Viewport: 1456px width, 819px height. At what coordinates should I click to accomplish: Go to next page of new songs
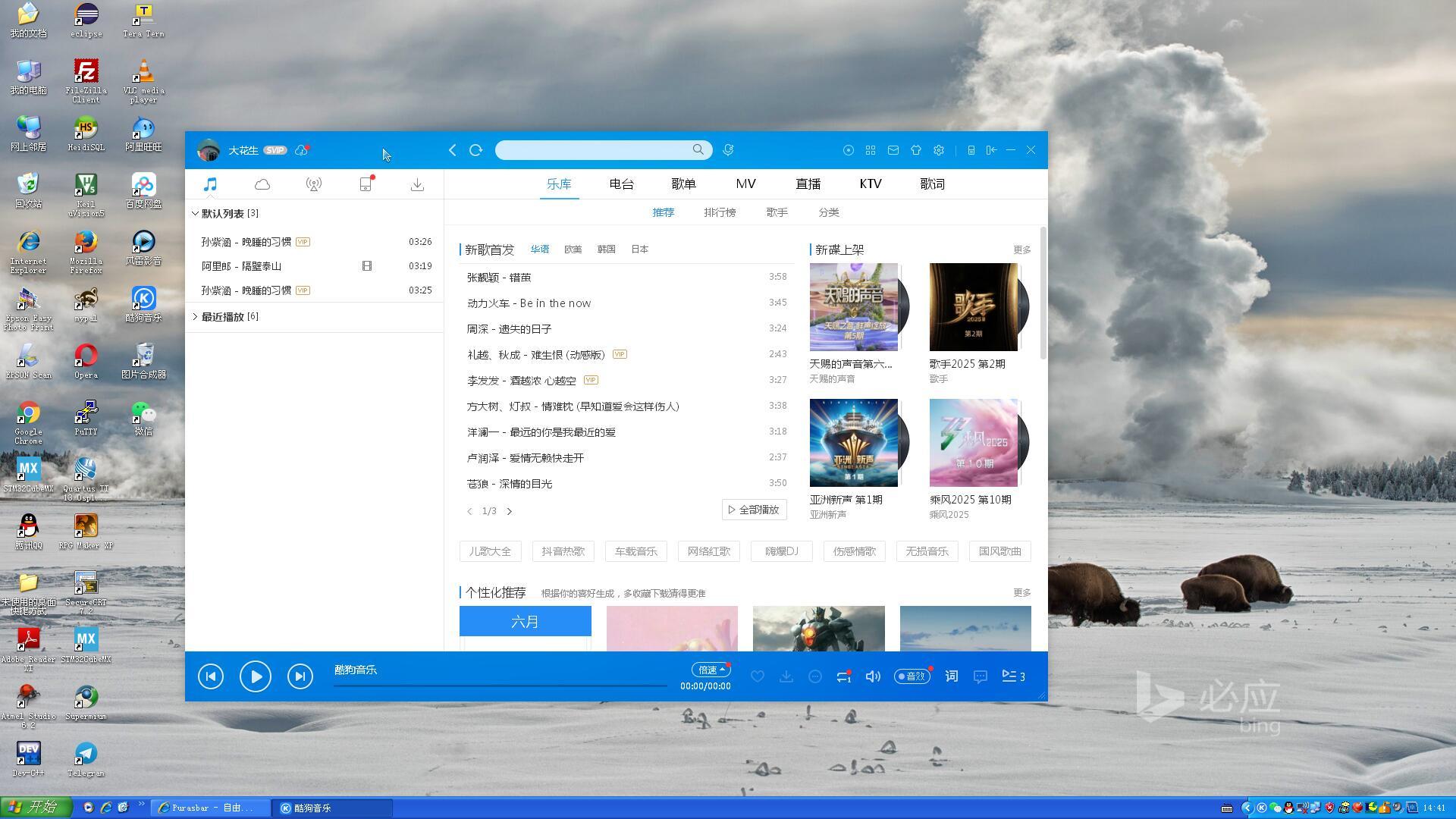(510, 511)
